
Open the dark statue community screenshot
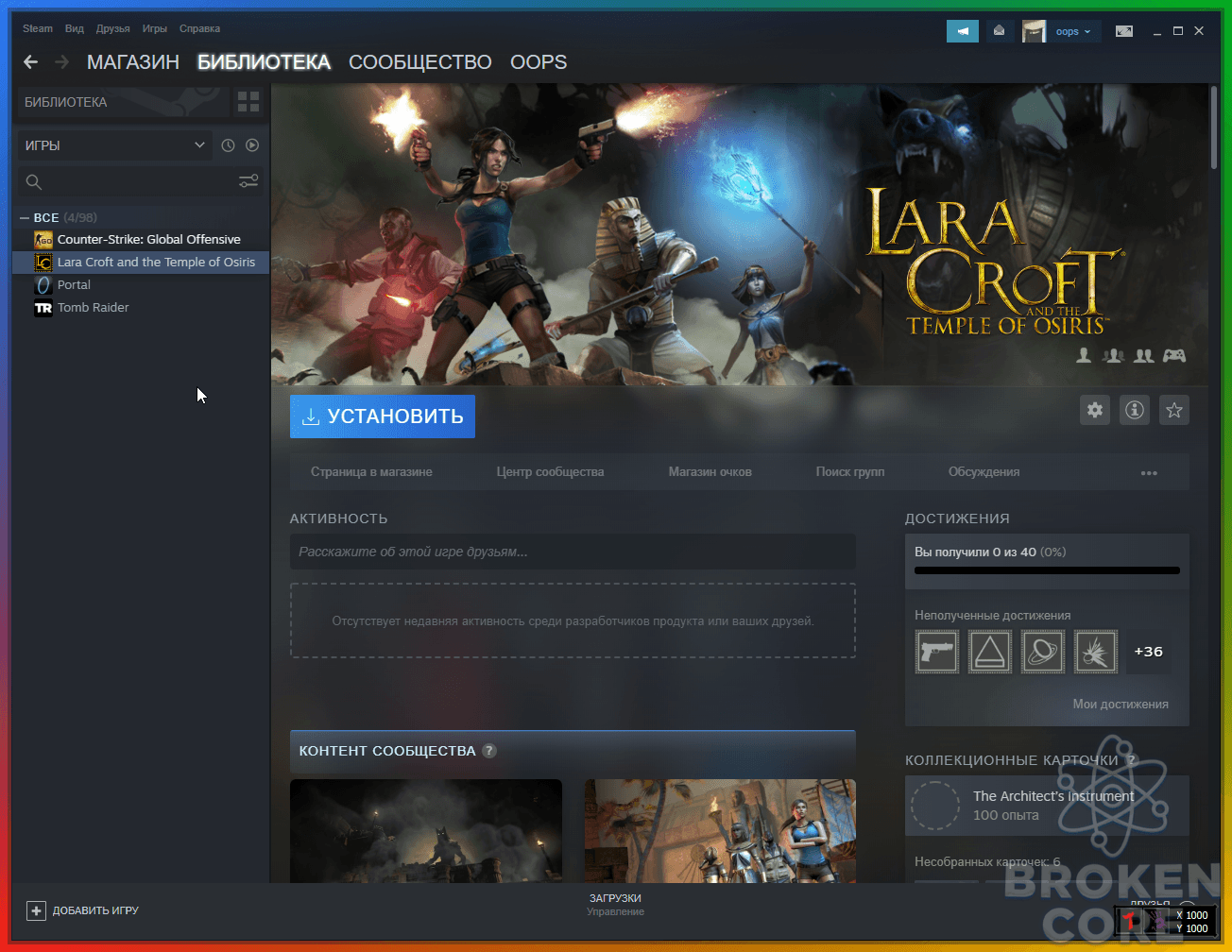click(x=426, y=831)
